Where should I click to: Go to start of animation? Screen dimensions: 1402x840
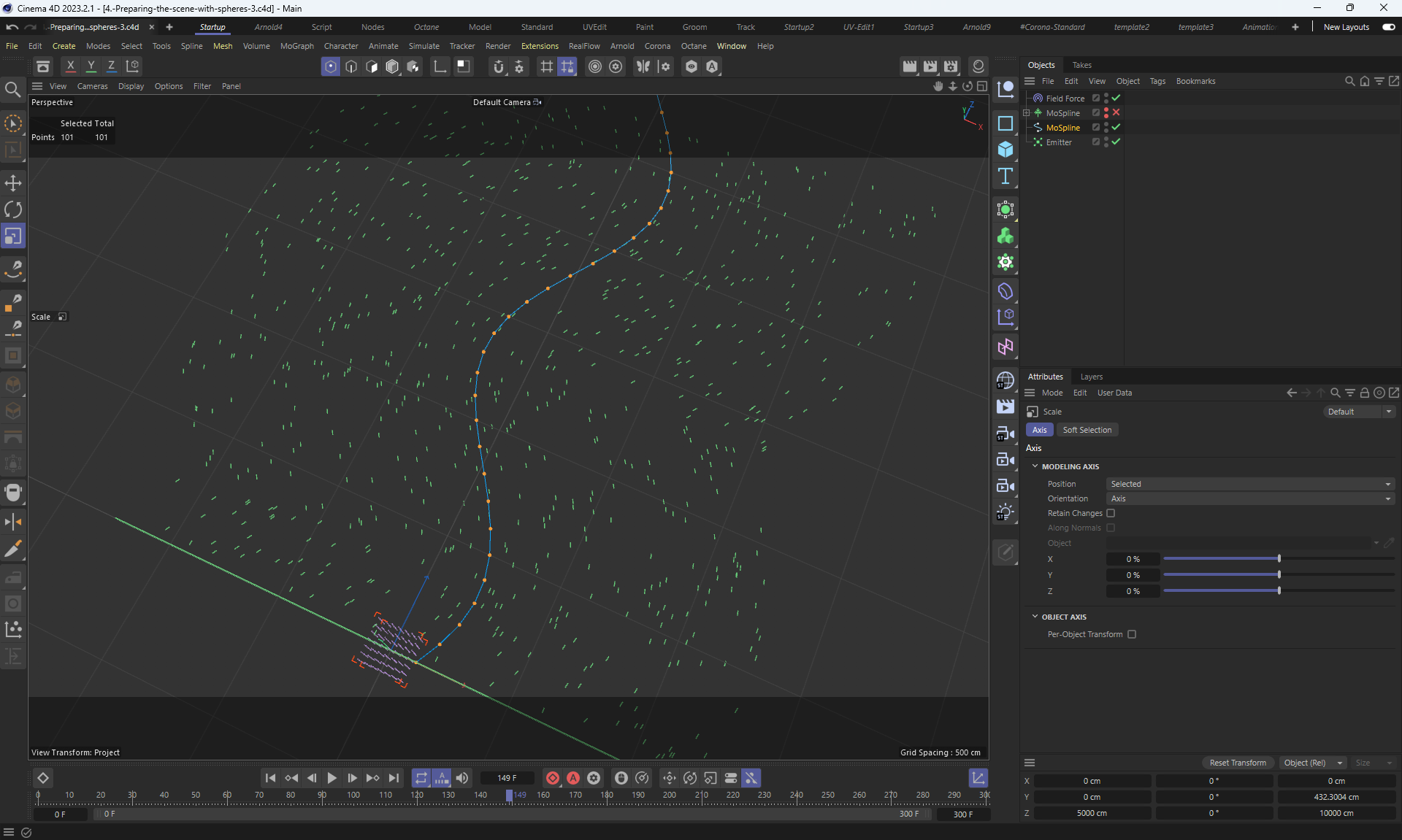(x=270, y=778)
